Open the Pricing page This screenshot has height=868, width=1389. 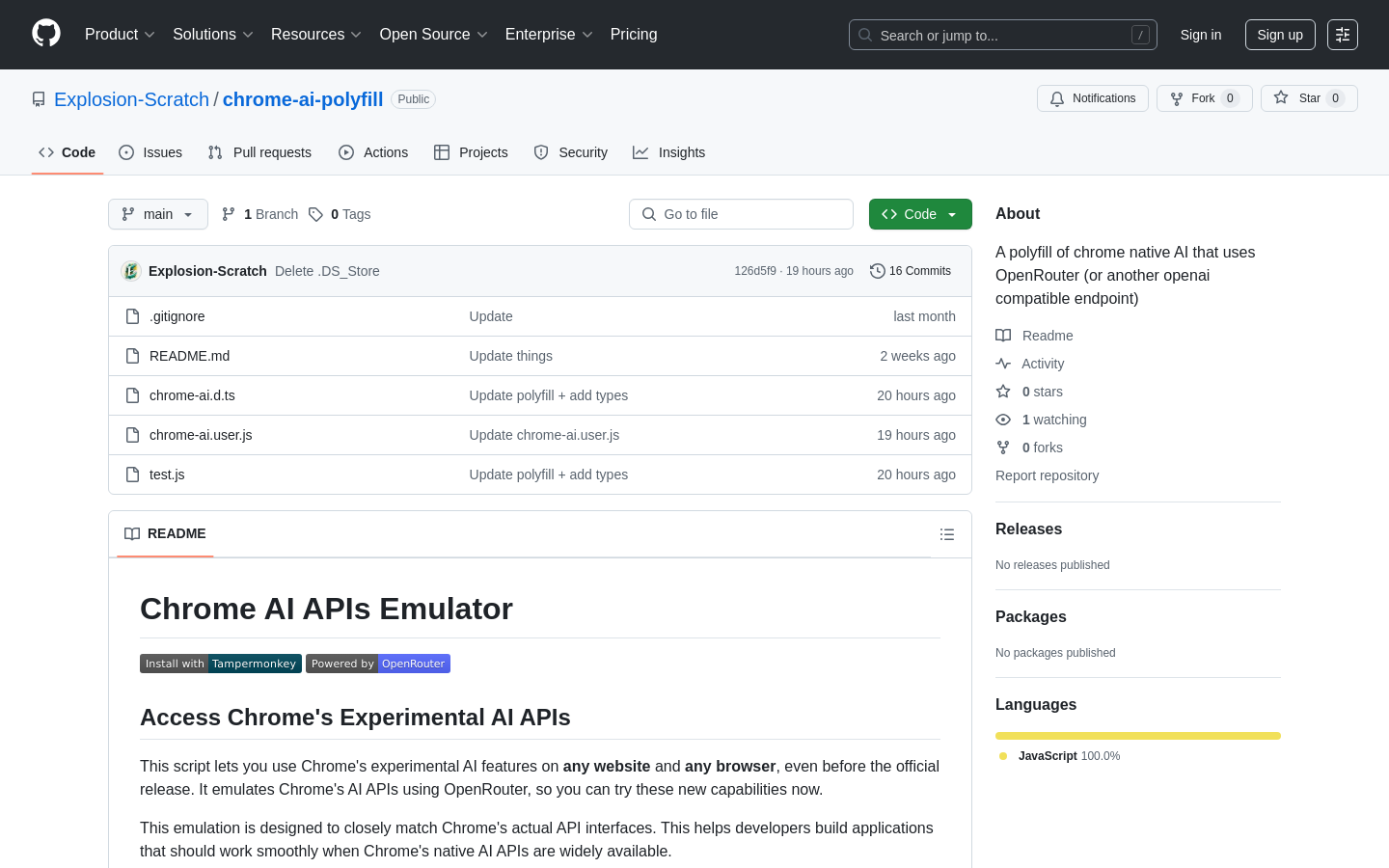coord(634,35)
